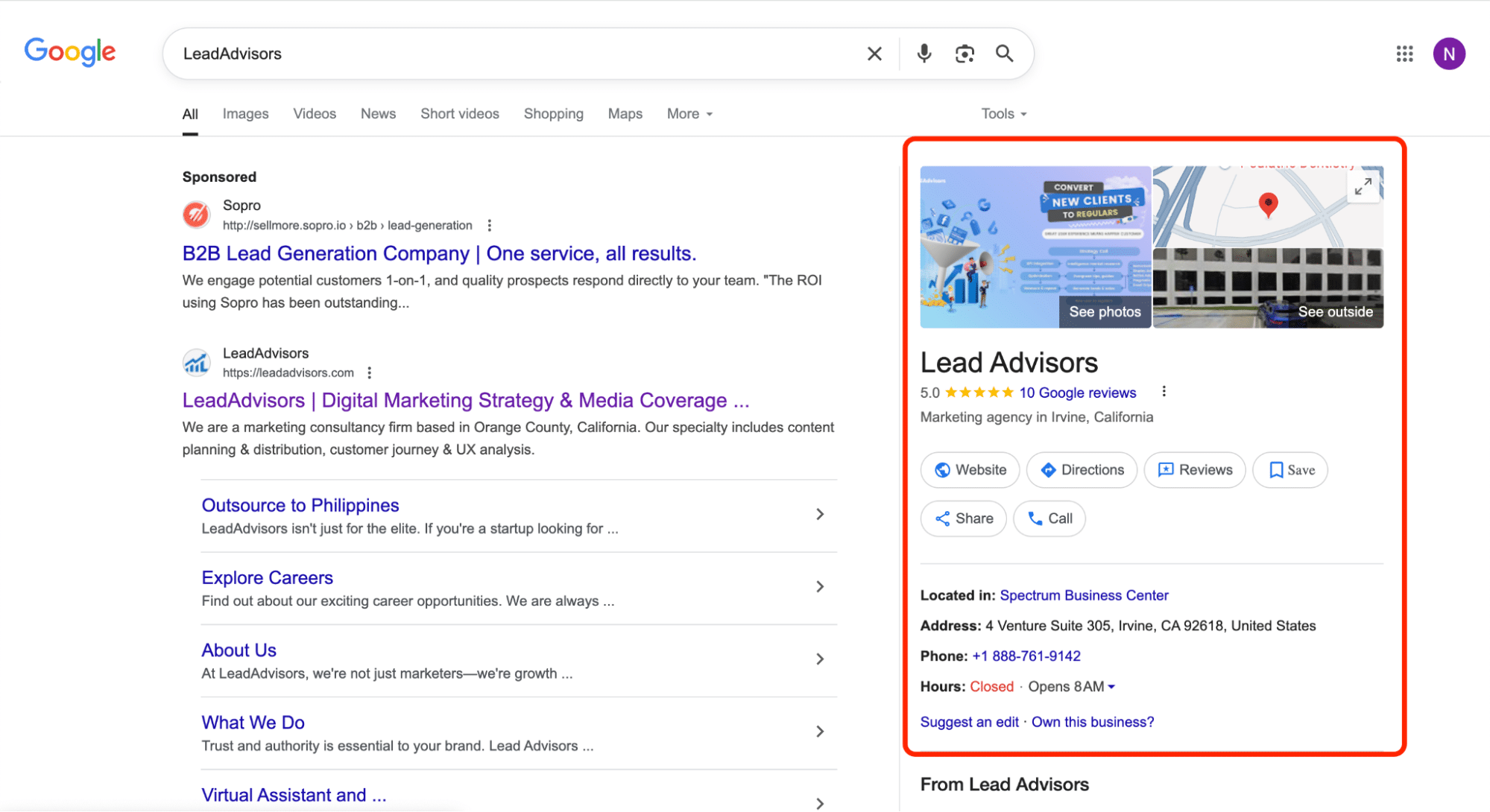Open three-dot menu next to Google reviews
This screenshot has width=1490, height=812.
1164,392
